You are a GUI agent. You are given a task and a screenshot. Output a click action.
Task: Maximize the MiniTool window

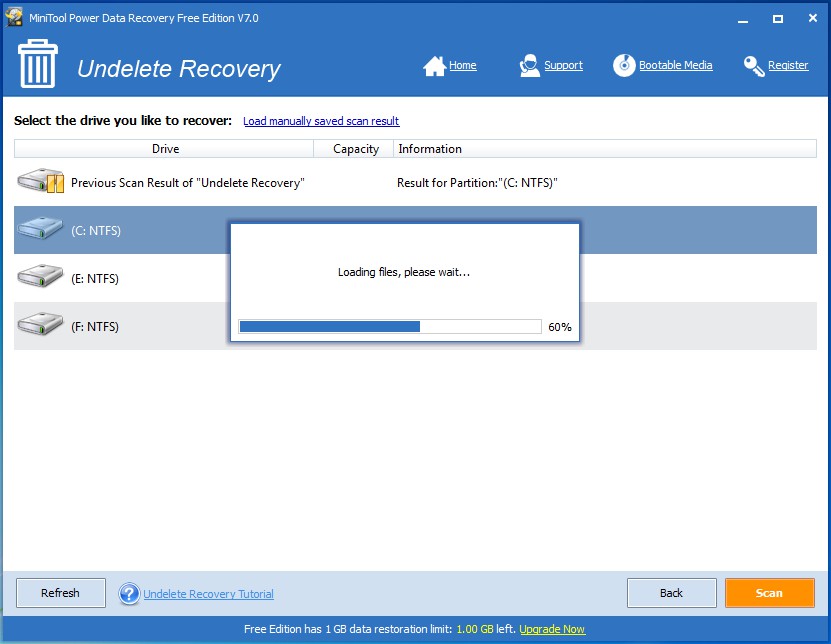(x=777, y=19)
